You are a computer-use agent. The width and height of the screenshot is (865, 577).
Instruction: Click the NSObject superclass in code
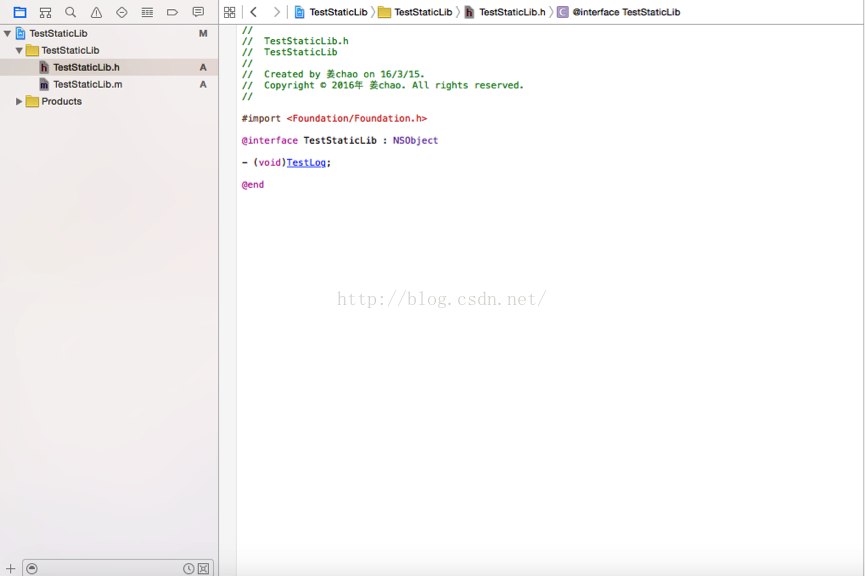[415, 141]
